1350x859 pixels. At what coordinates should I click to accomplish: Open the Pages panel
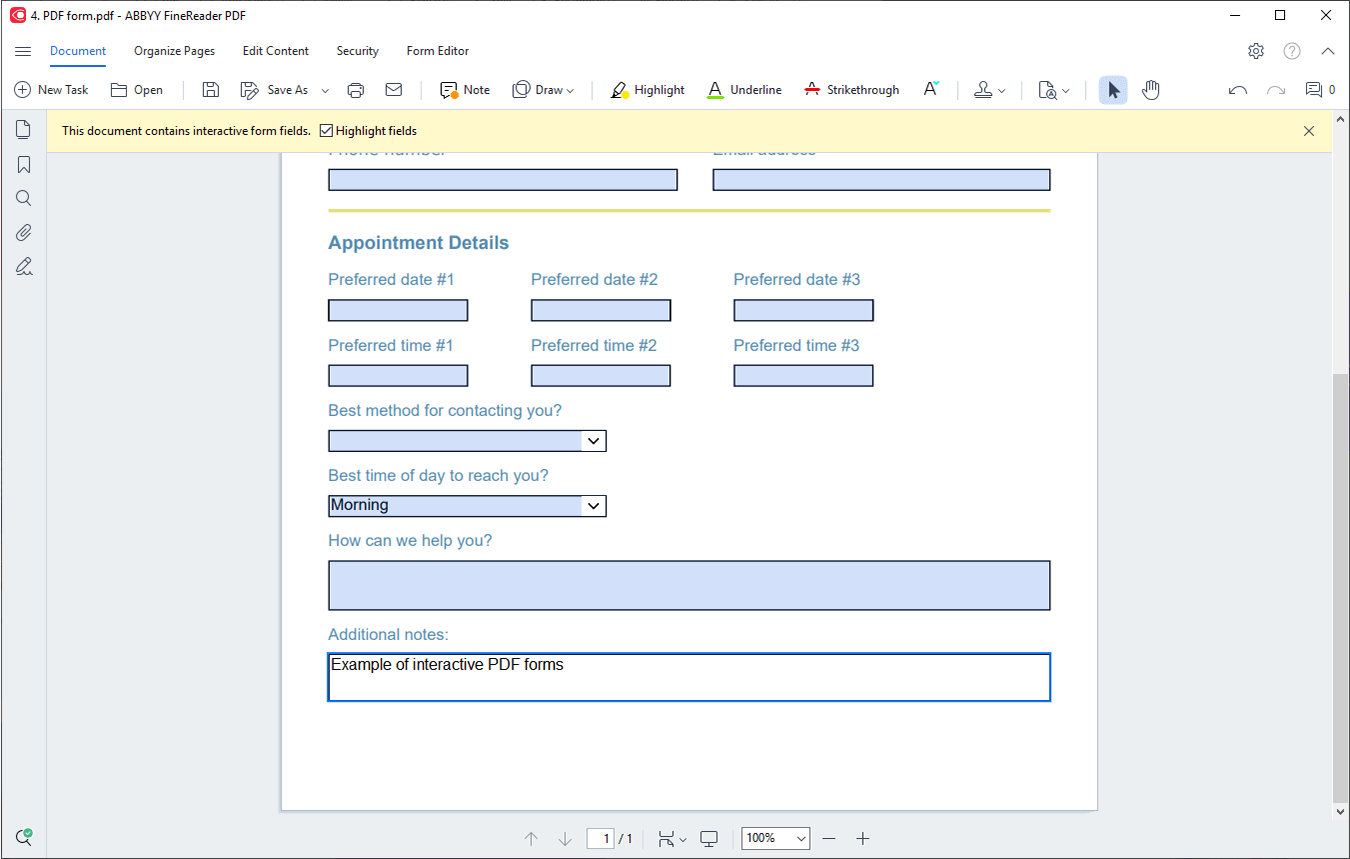[23, 128]
